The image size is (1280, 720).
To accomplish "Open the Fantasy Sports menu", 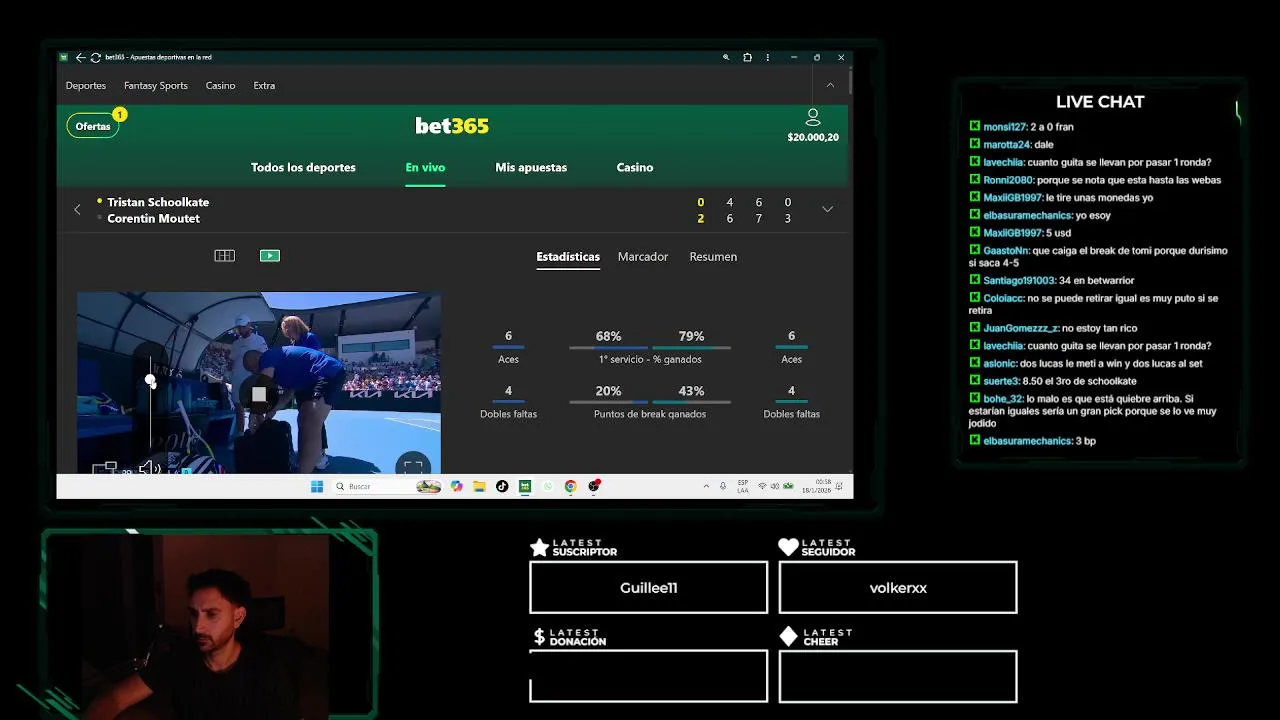I will (156, 85).
